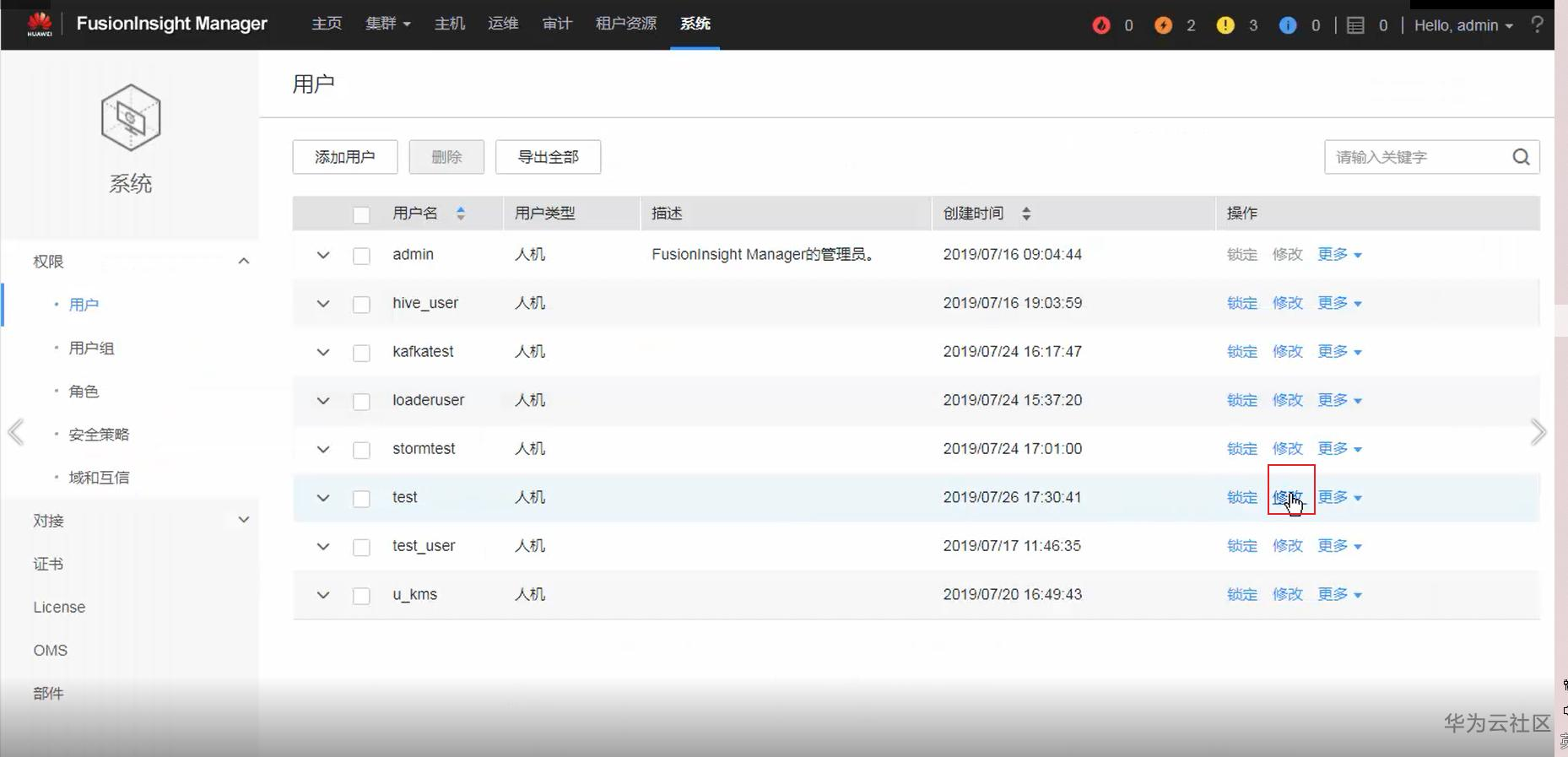Go to the 审计 tab
The width and height of the screenshot is (1568, 757).
557,24
